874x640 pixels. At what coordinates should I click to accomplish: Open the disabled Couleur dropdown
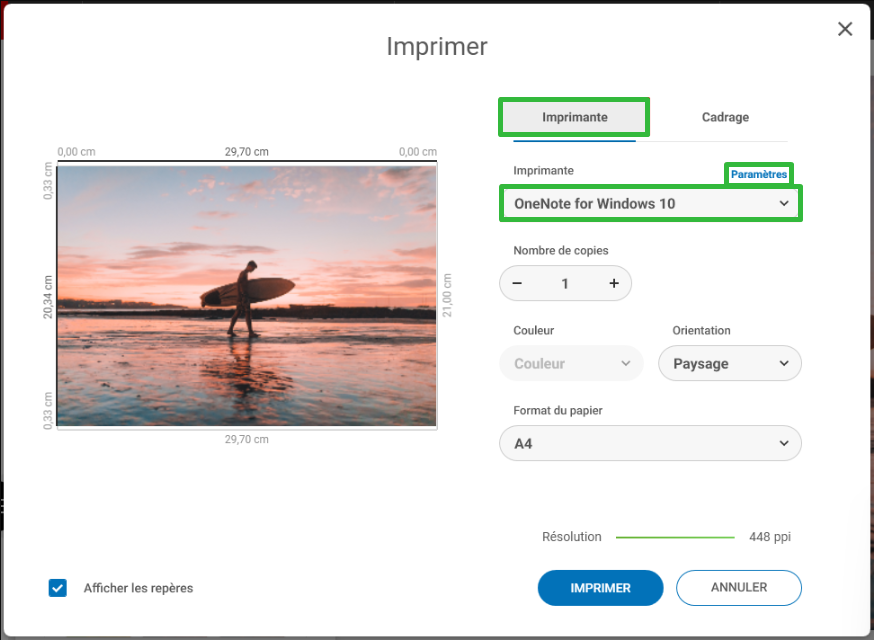(x=571, y=363)
